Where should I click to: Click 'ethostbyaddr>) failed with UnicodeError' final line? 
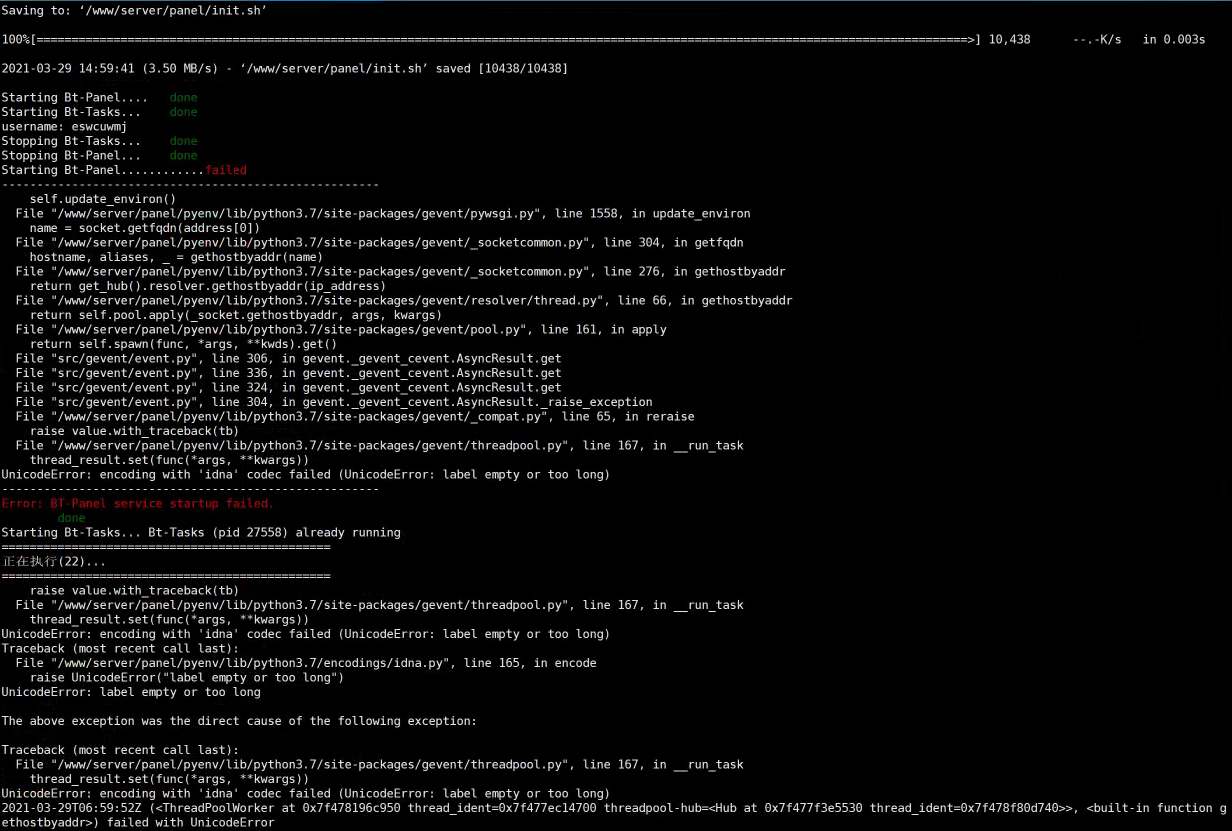(138, 822)
